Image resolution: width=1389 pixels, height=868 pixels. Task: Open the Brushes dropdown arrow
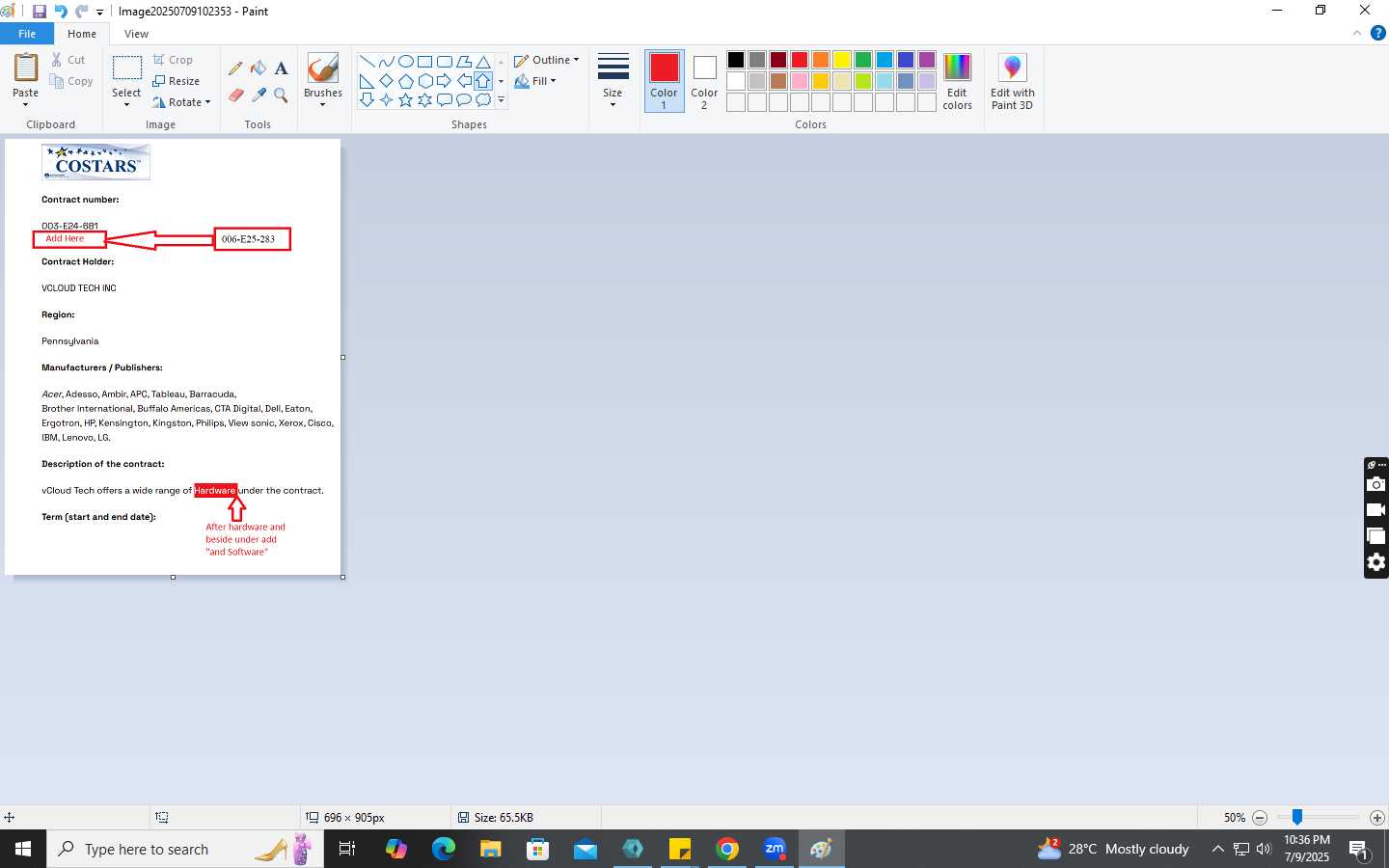322,104
